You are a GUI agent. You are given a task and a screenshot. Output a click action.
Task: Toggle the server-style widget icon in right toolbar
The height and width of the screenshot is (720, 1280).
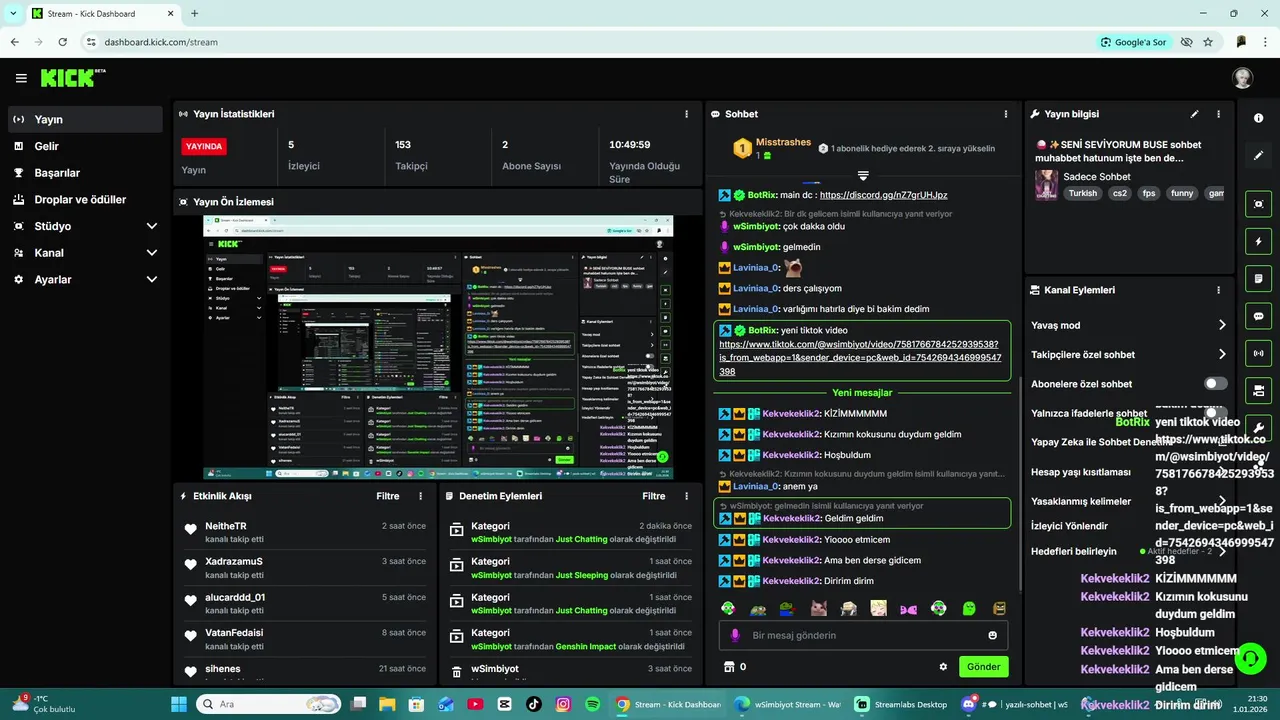tap(1258, 390)
